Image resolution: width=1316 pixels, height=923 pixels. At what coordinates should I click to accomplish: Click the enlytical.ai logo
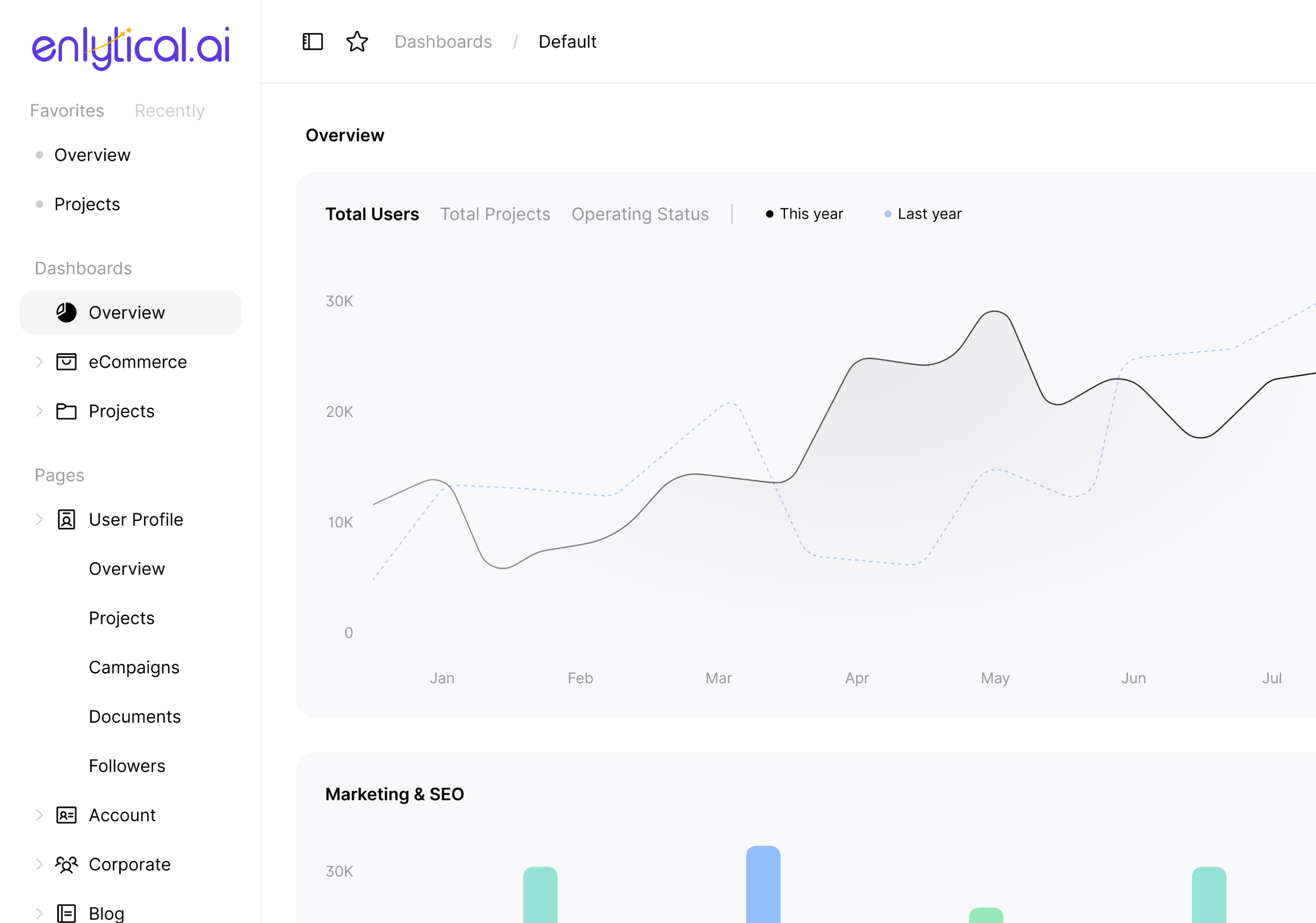point(131,47)
